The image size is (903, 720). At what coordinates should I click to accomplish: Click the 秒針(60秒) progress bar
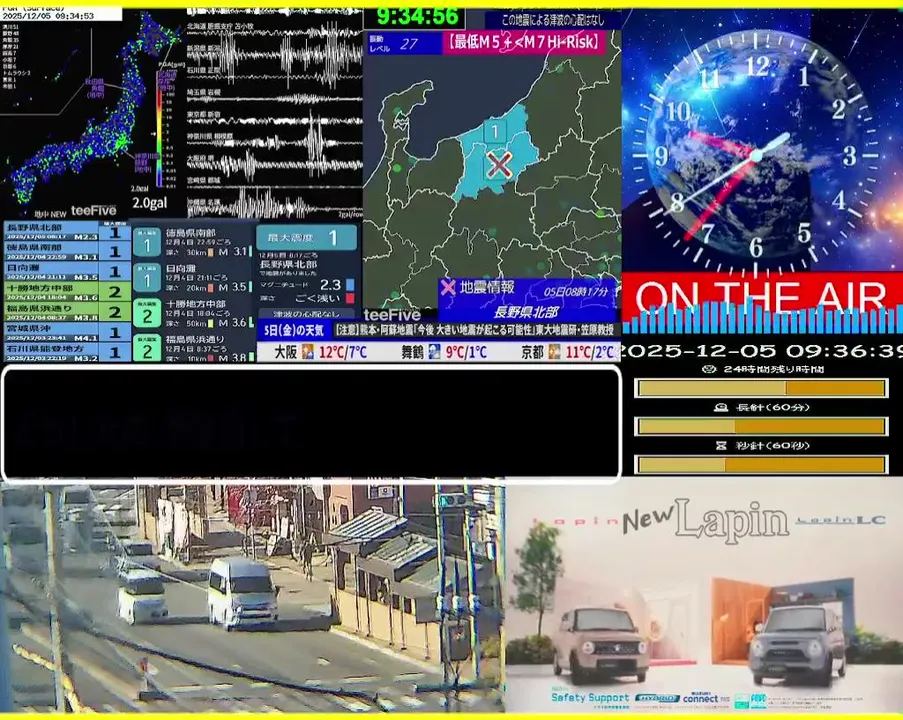pyautogui.click(x=761, y=464)
